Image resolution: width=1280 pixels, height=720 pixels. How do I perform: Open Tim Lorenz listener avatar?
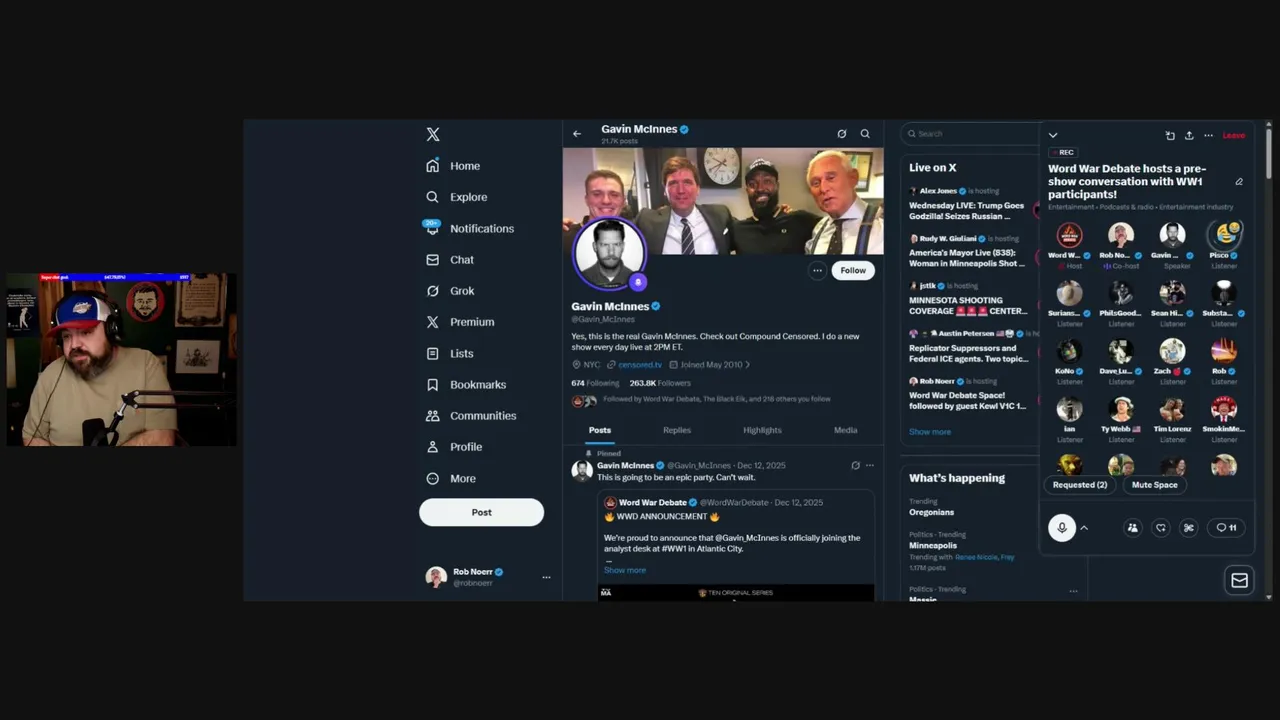[1172, 409]
